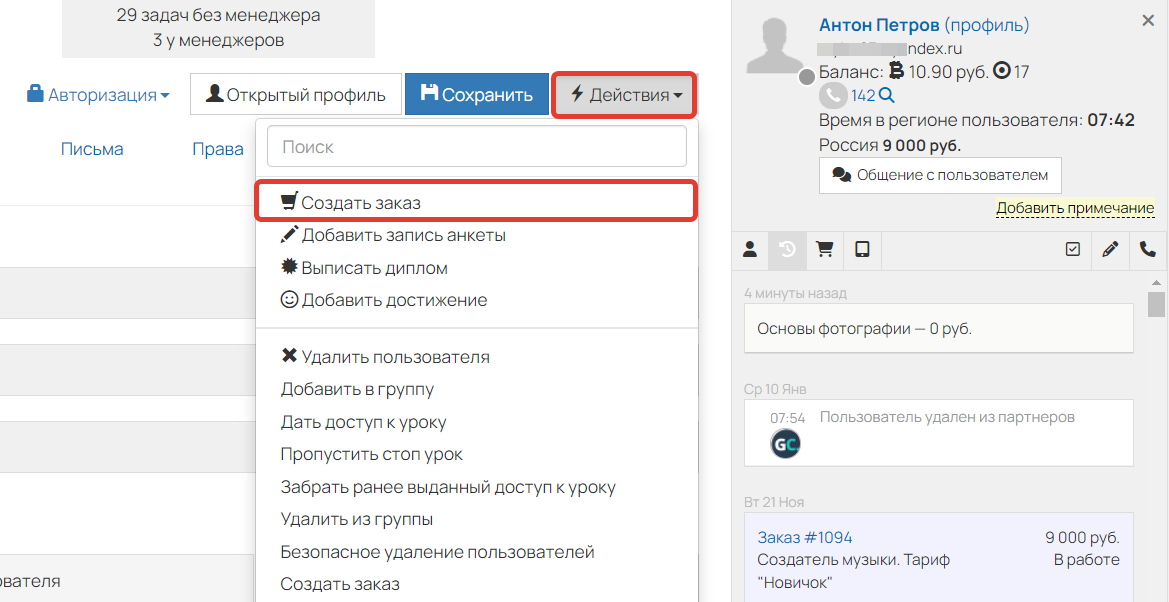Select Создать заказ with the cart icon

click(x=476, y=201)
